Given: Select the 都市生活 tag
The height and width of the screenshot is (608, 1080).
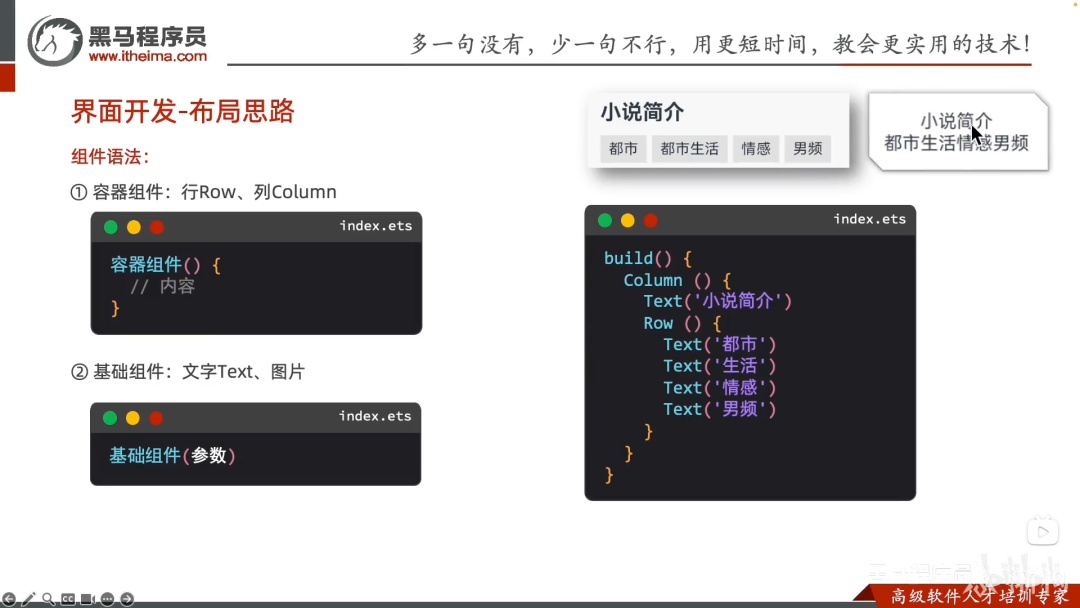Looking at the screenshot, I should (x=689, y=149).
